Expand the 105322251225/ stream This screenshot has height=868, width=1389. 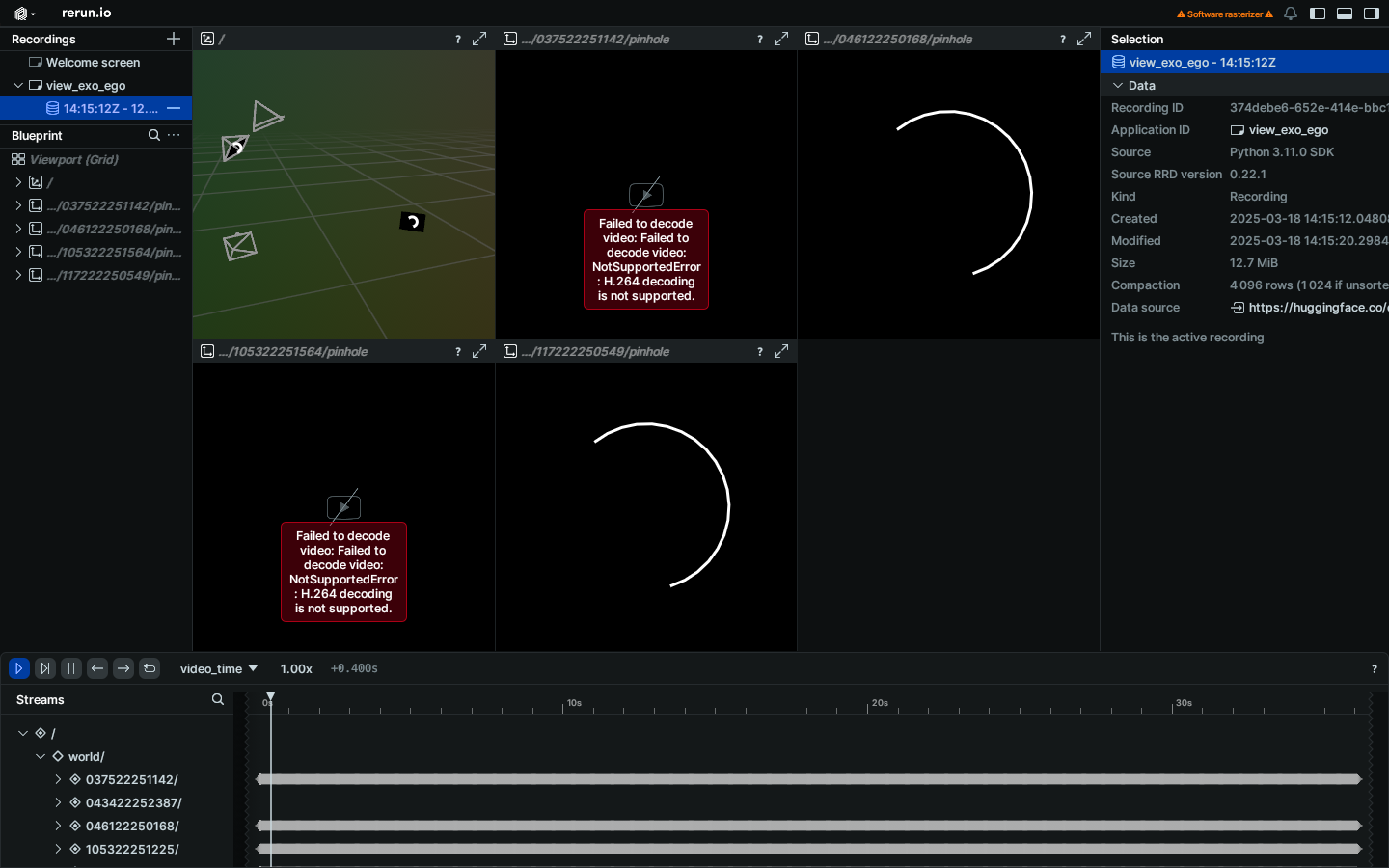(x=58, y=849)
